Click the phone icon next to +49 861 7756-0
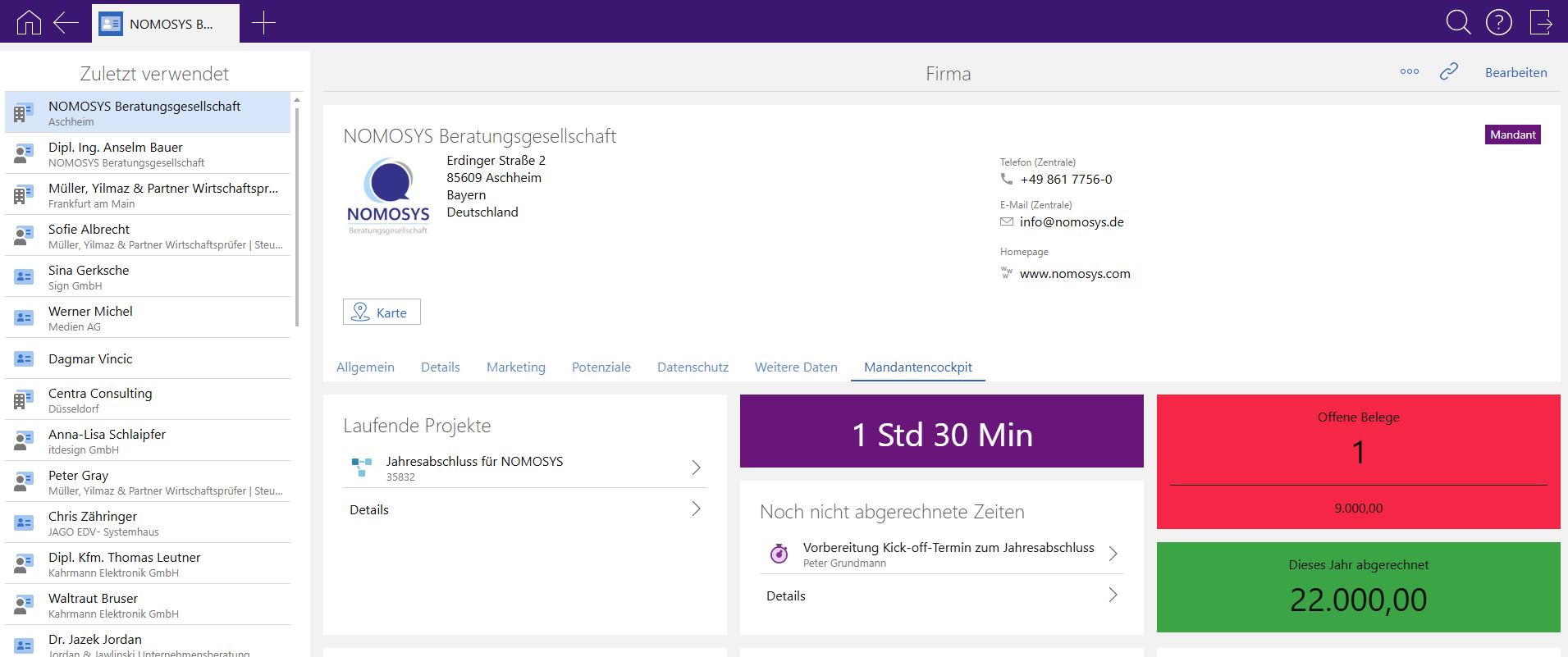1568x657 pixels. coord(1007,179)
